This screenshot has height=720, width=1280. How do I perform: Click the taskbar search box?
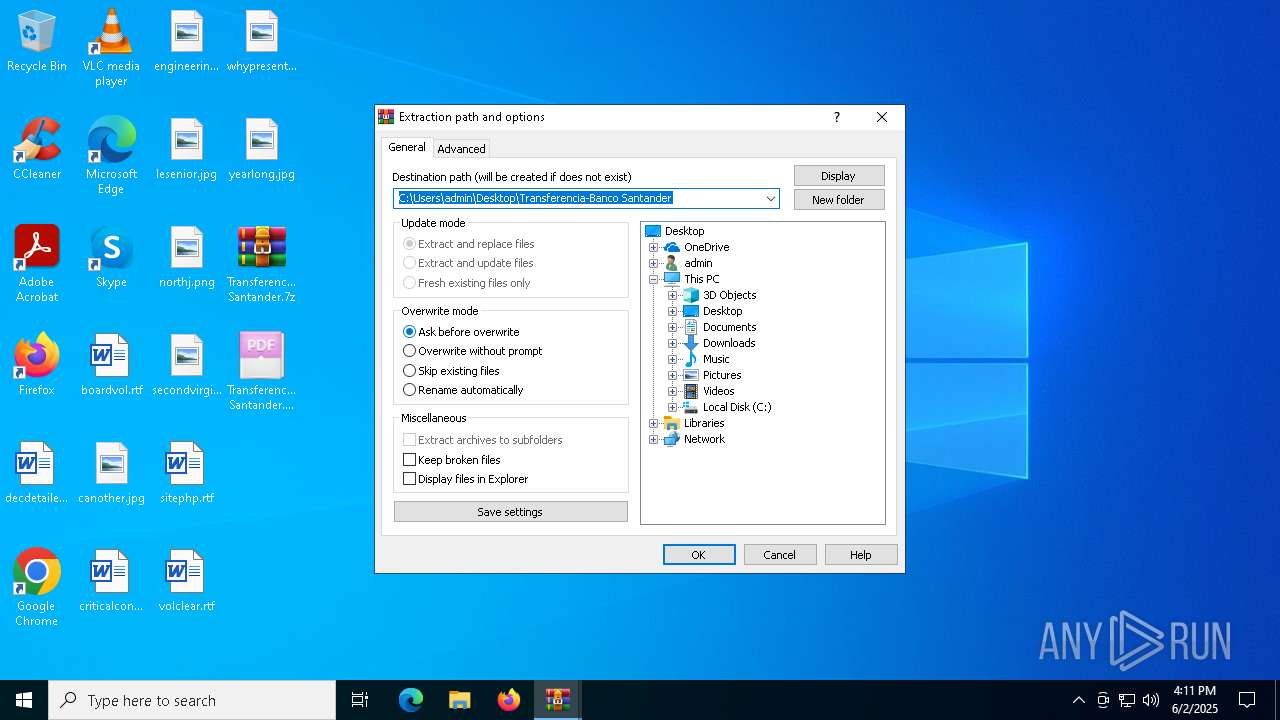[x=192, y=700]
